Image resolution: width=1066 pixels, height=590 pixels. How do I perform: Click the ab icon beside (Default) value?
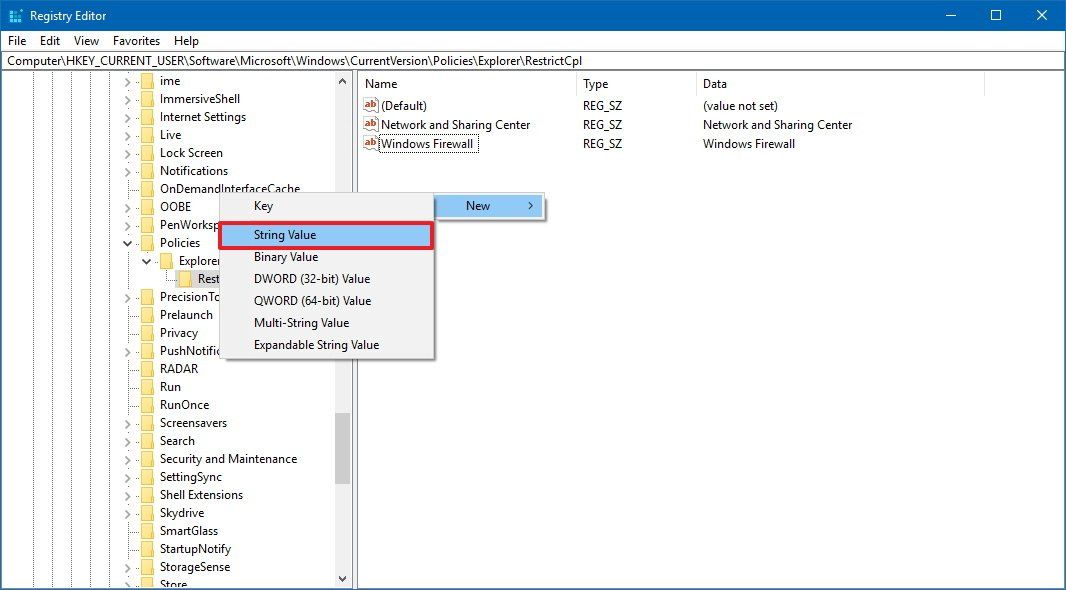coord(369,105)
